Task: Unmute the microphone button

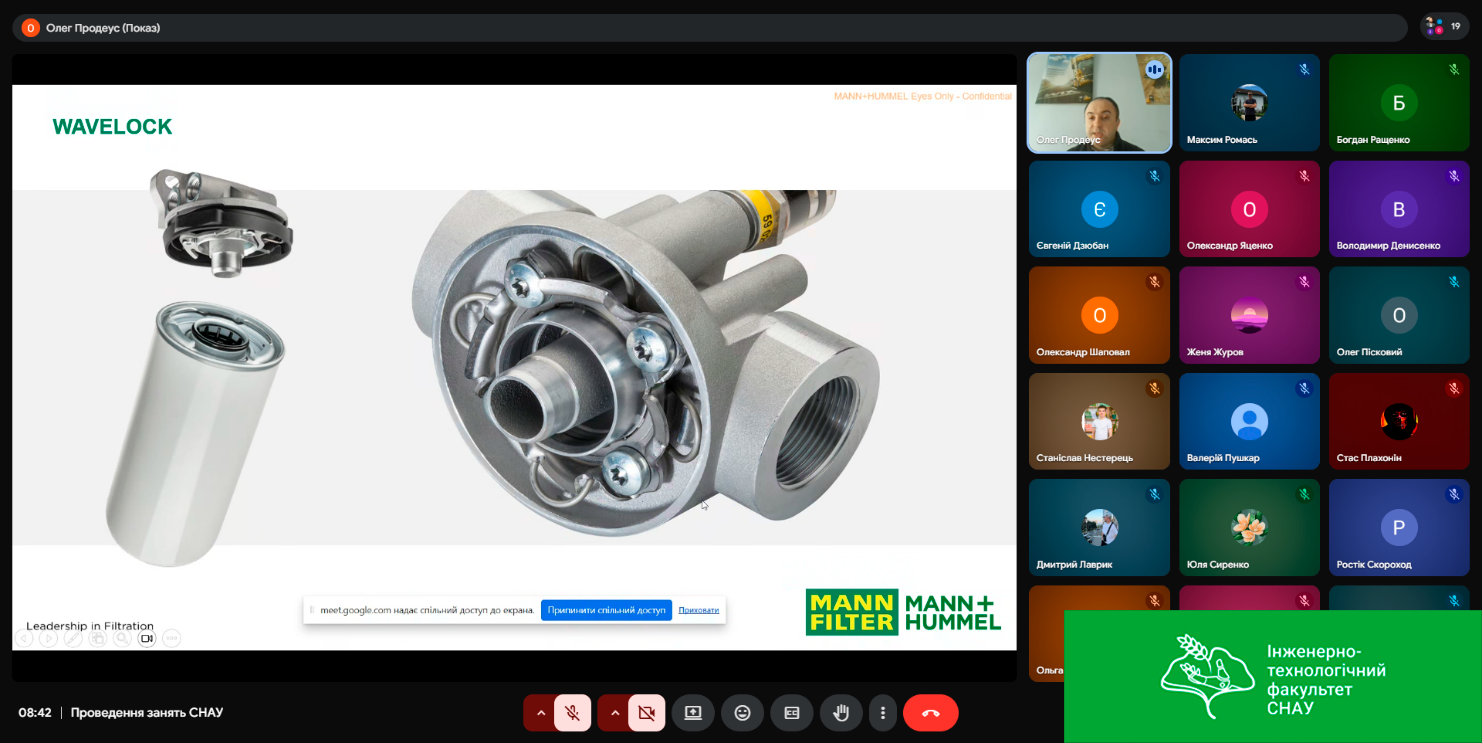Action: pos(572,713)
